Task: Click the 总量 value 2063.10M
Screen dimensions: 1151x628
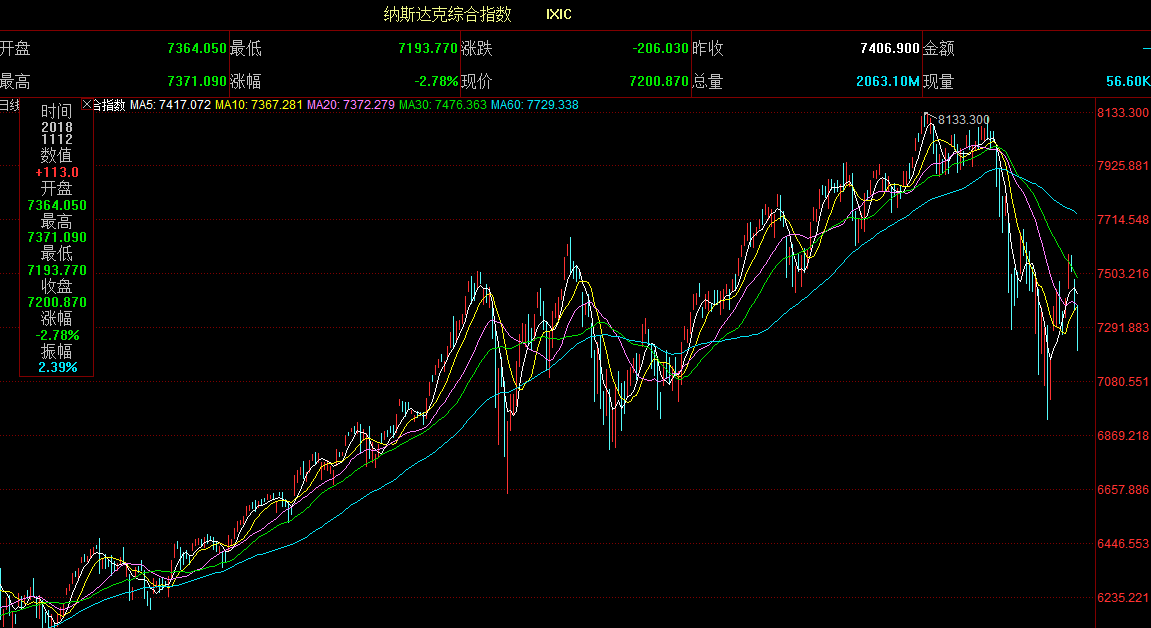Action: click(887, 81)
